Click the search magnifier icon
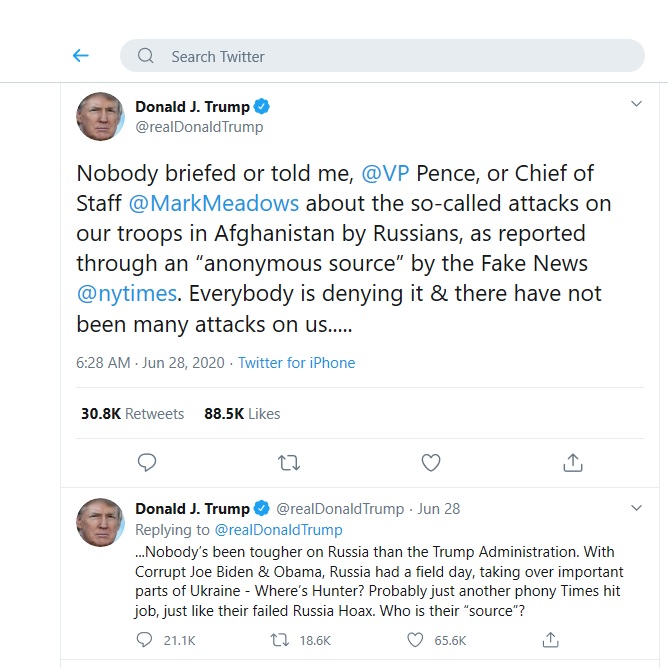668x668 pixels. tap(146, 56)
